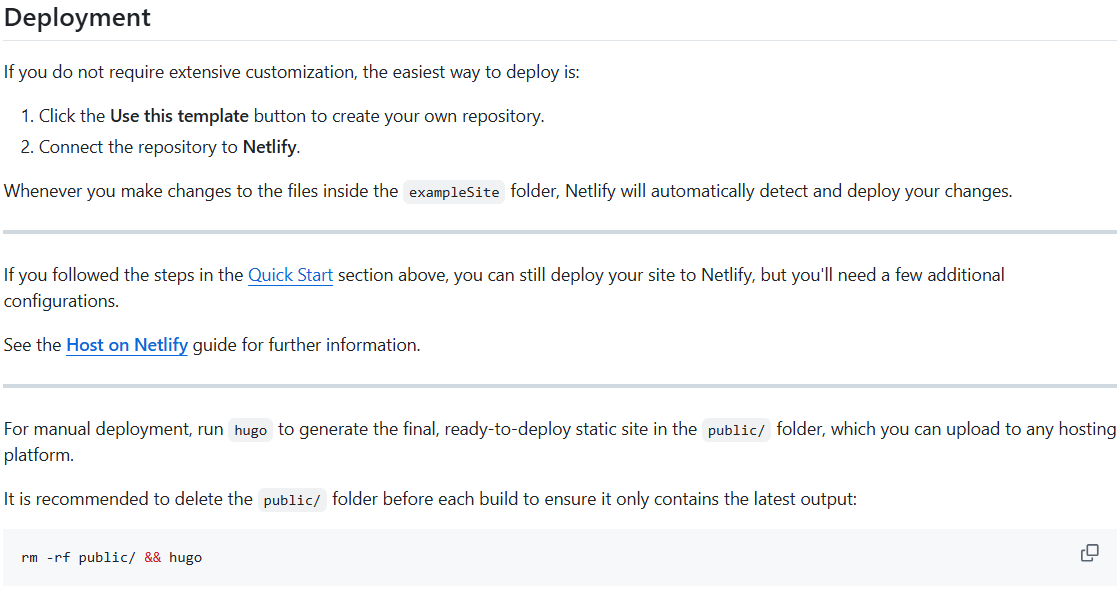Open the Host on Netlify guide
Screen dimensions: 1120x593
[x=127, y=345]
